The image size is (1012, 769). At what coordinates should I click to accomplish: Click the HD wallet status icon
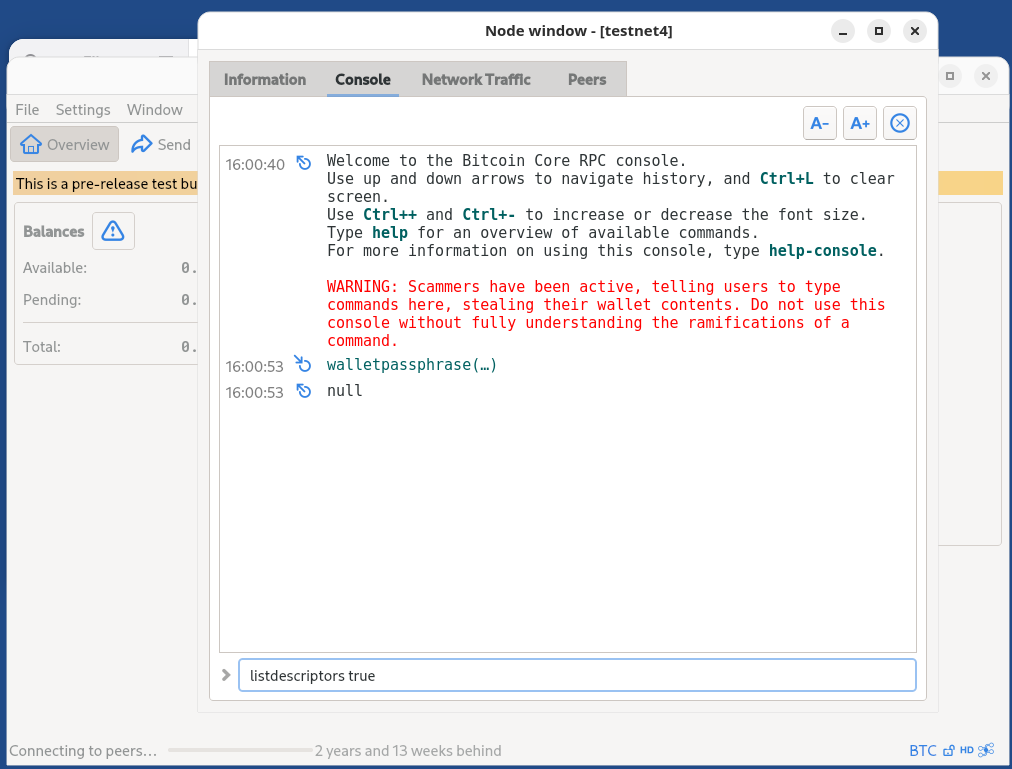coord(966,750)
